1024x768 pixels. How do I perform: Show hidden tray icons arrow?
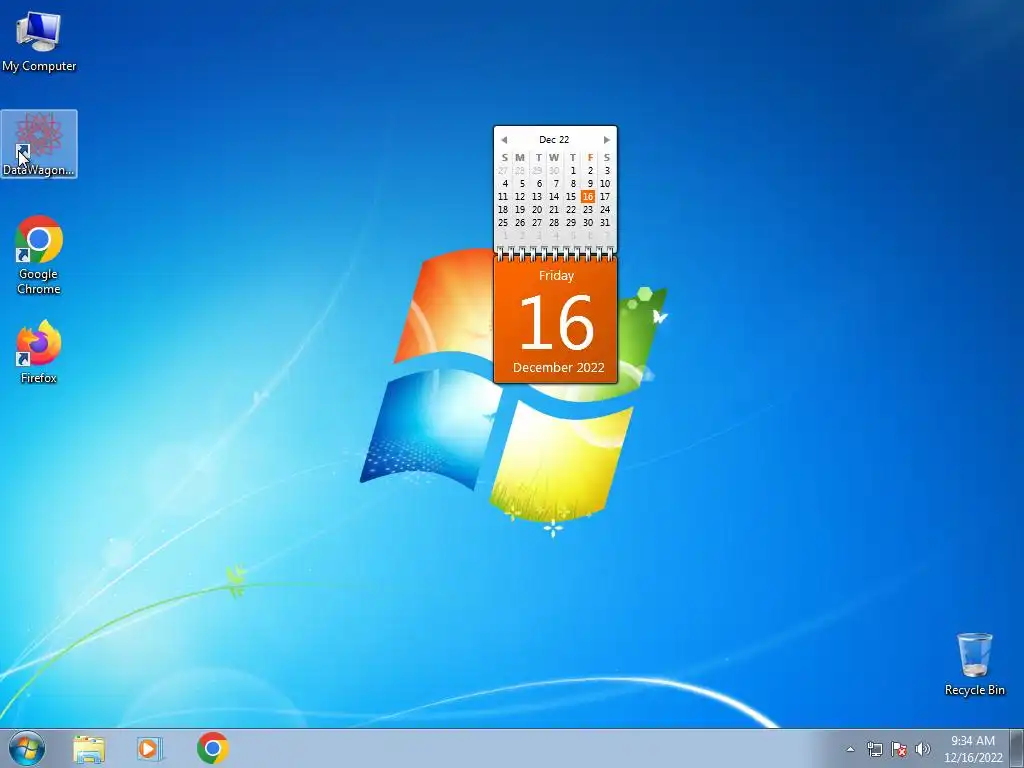pos(850,749)
